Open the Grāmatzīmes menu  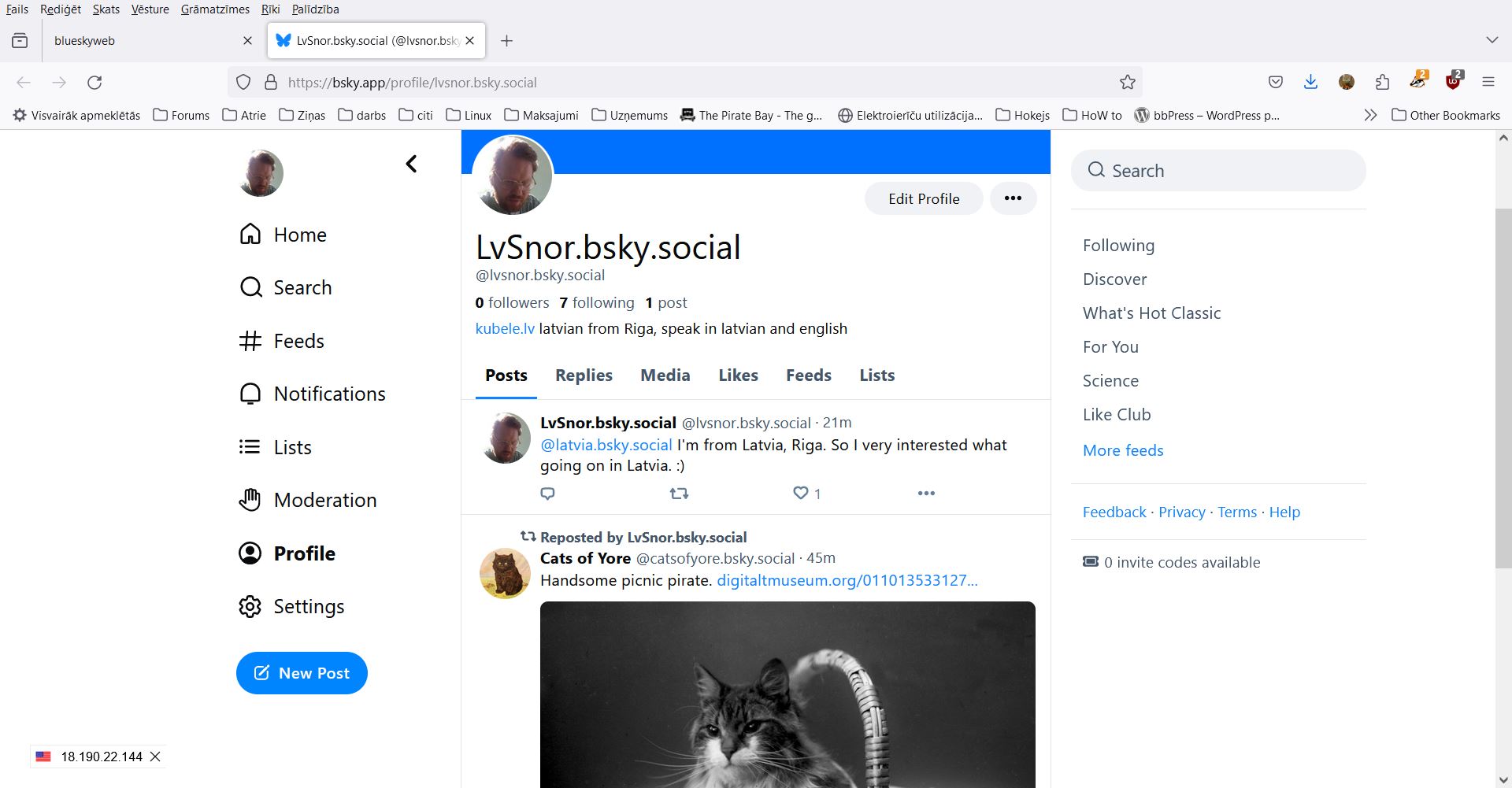215,9
